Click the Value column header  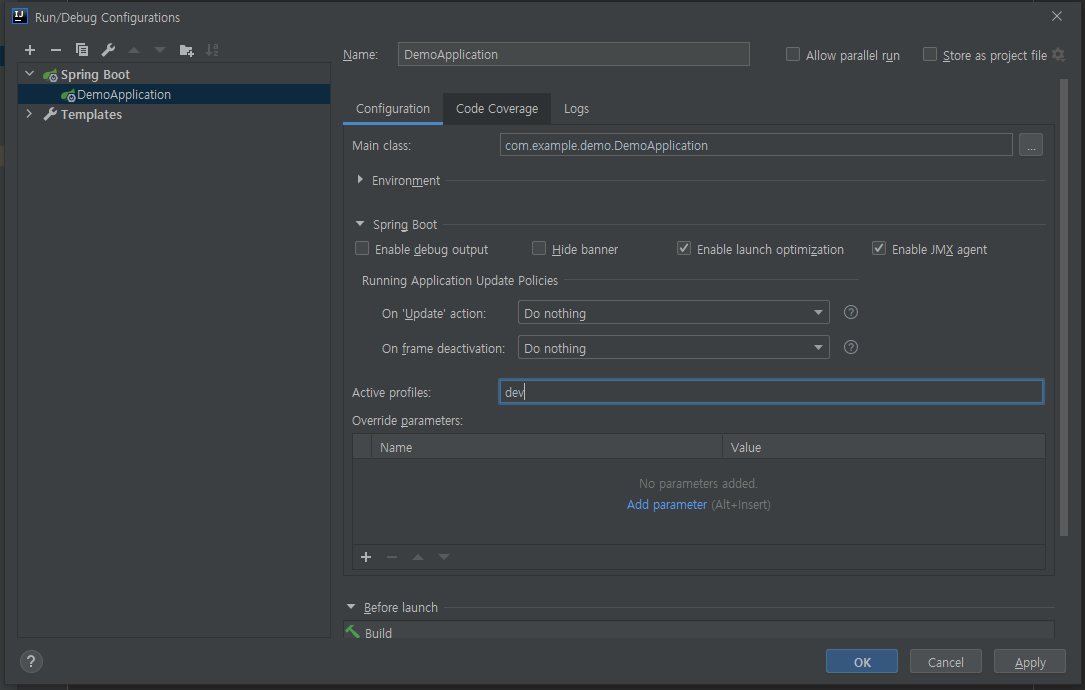coord(884,447)
